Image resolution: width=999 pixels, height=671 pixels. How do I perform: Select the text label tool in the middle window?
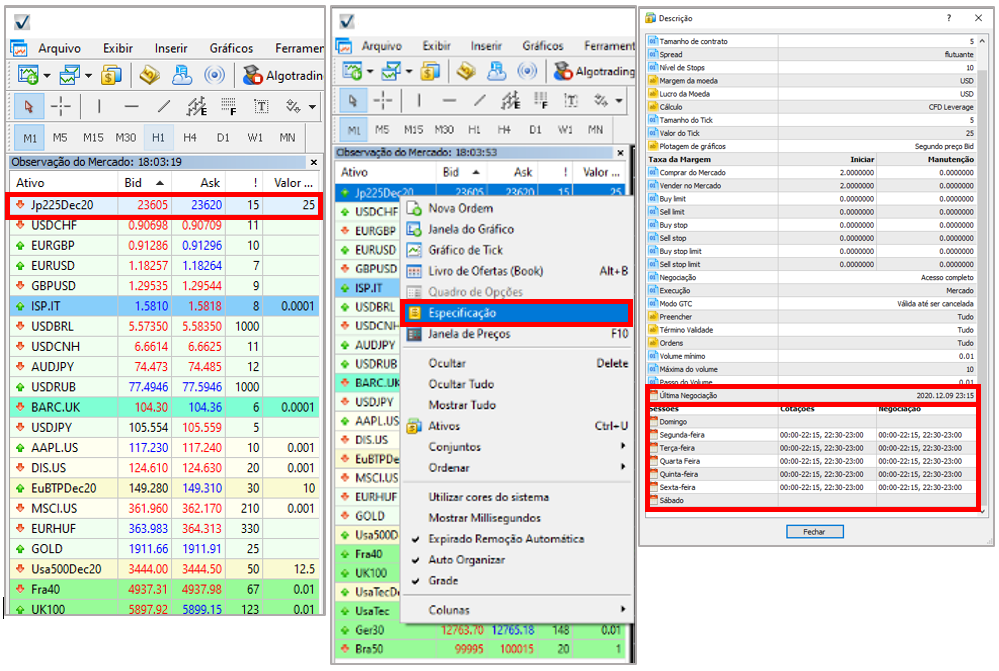(x=571, y=100)
